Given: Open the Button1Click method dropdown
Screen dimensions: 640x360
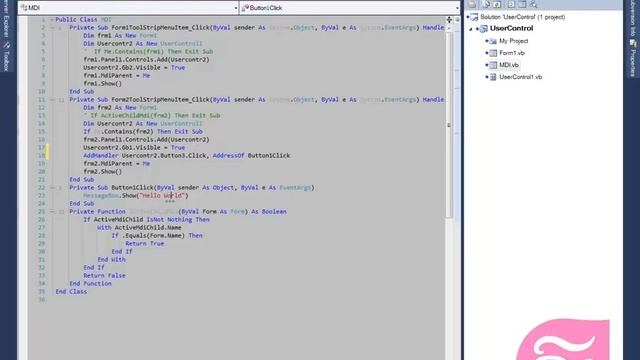Looking at the screenshot, I should point(457,8).
